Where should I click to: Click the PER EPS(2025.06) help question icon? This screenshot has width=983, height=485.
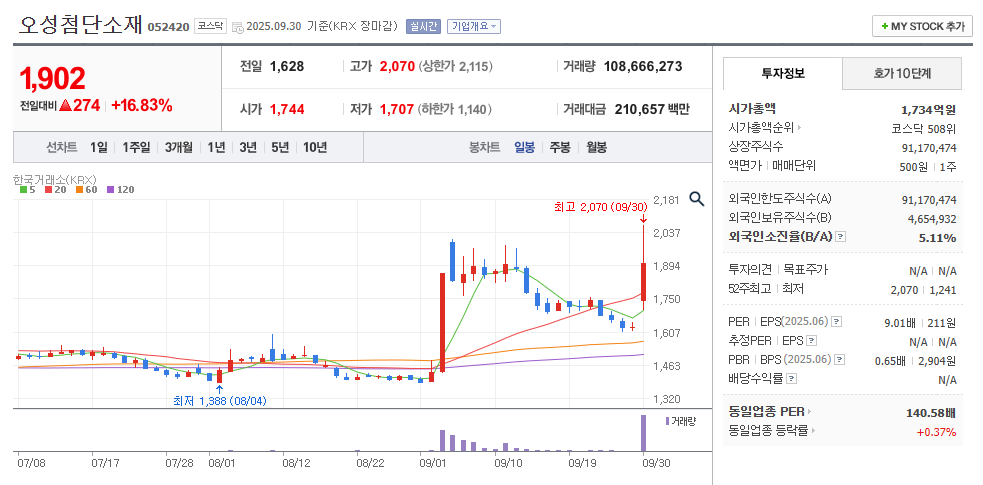pos(836,322)
